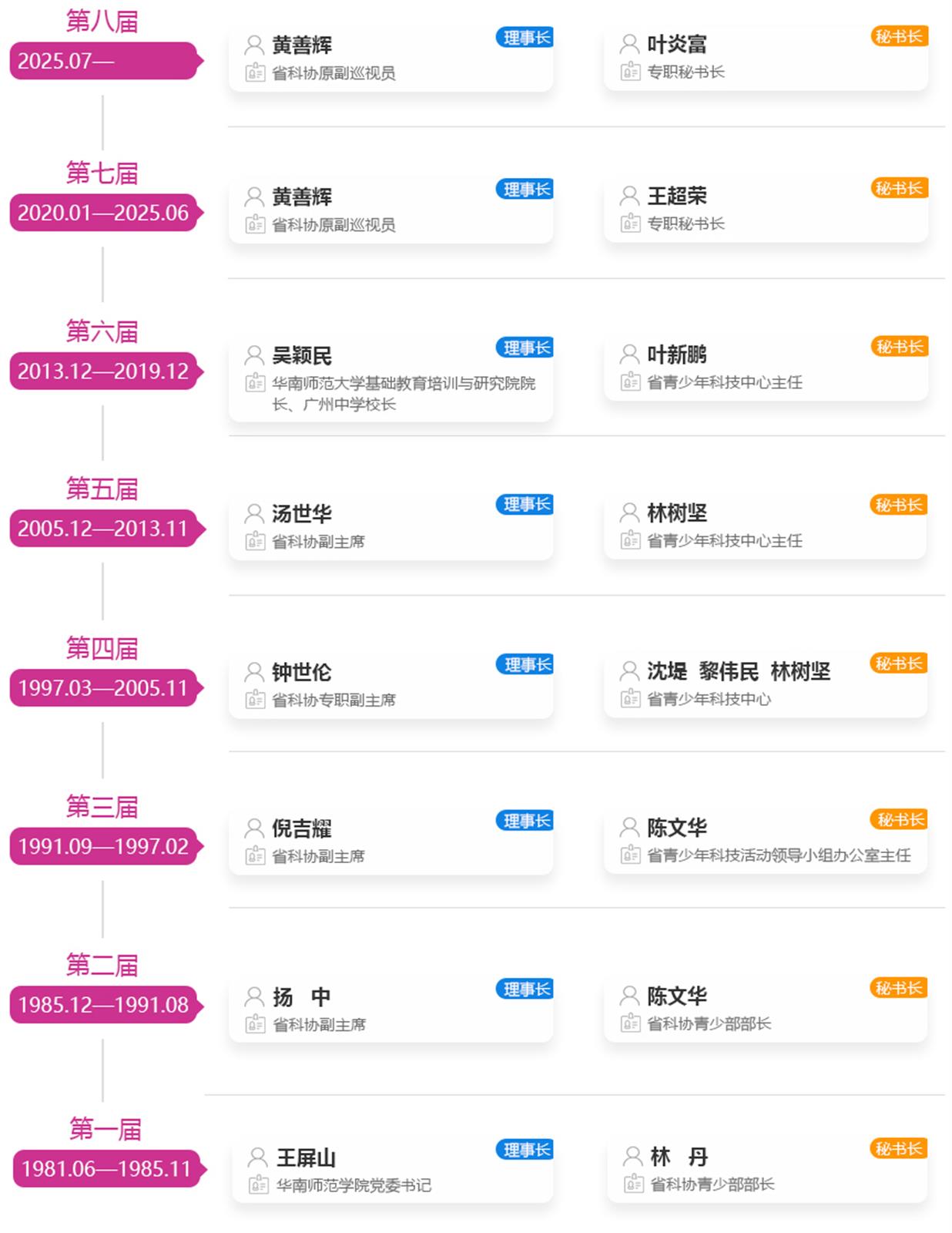Open the 第五届 heading
This screenshot has width=952, height=1233.
pos(102,489)
